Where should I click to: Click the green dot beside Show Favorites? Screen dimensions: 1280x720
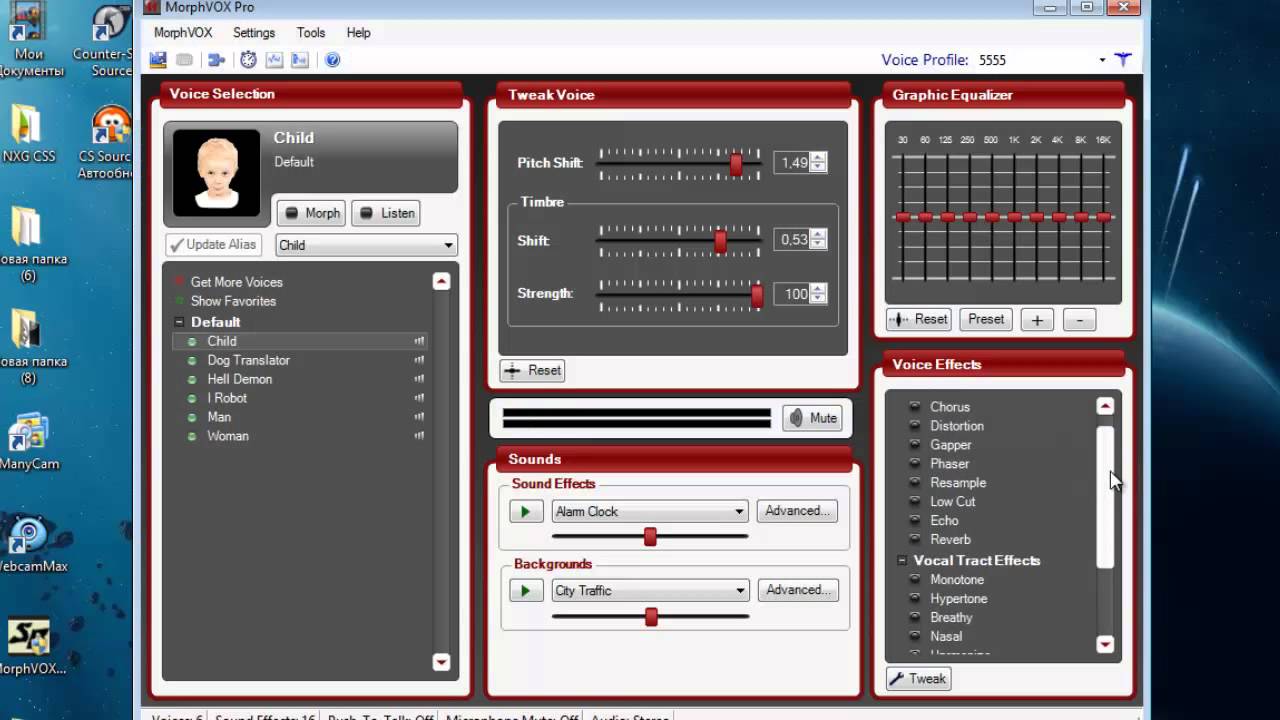[179, 301]
